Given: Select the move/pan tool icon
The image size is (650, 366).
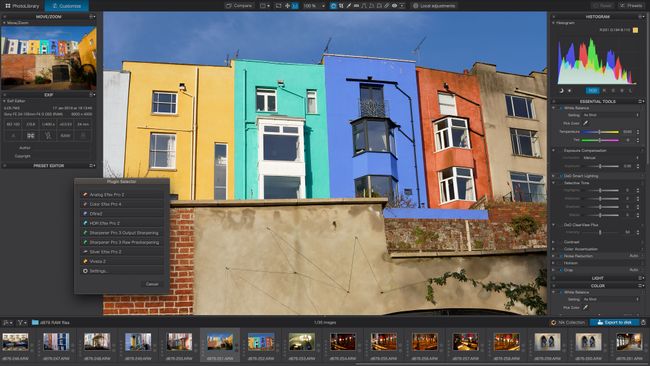Looking at the screenshot, I should tap(287, 6).
